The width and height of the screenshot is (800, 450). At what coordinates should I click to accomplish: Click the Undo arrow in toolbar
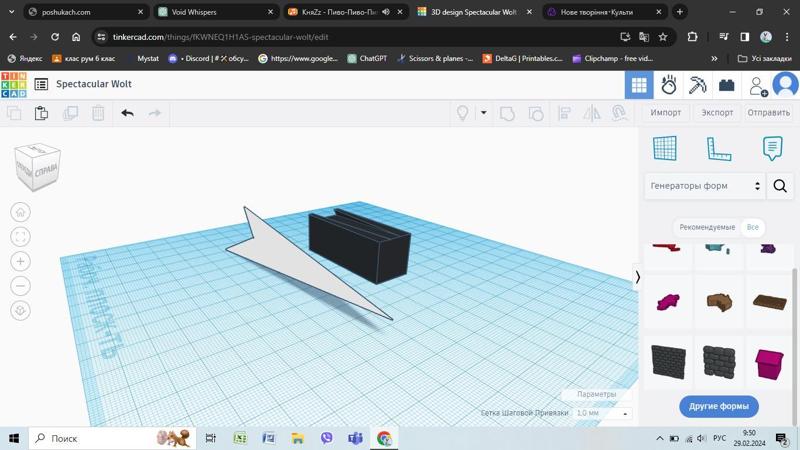pos(127,113)
